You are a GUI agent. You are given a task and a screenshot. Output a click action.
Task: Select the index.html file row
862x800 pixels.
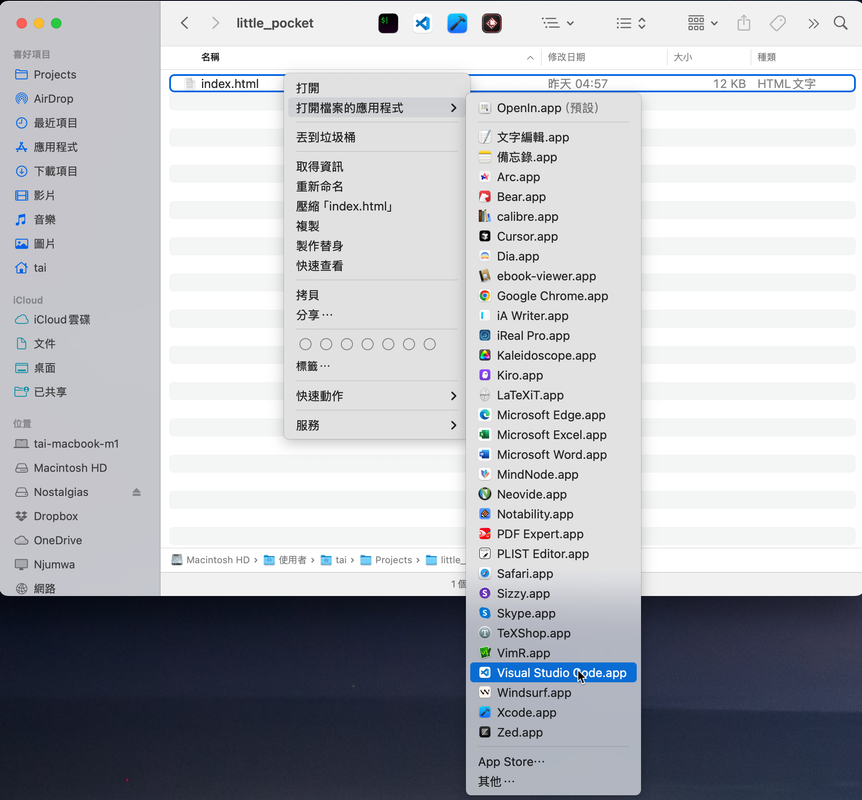[x=512, y=84]
